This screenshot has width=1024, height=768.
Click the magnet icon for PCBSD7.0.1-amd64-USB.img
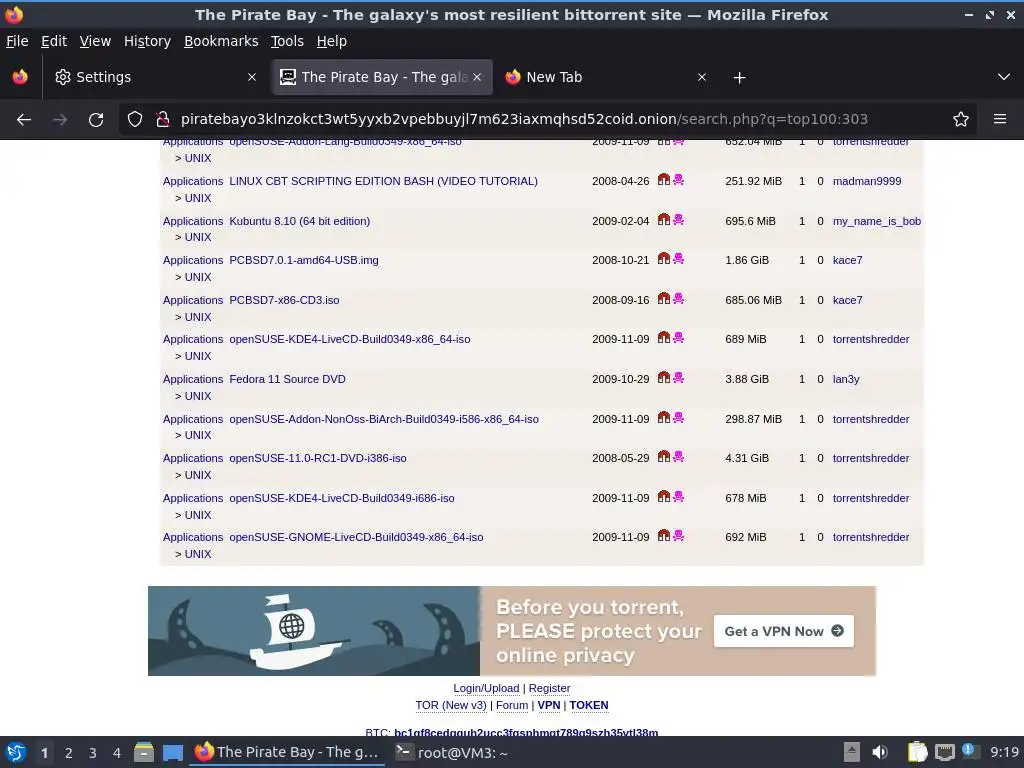pos(664,259)
